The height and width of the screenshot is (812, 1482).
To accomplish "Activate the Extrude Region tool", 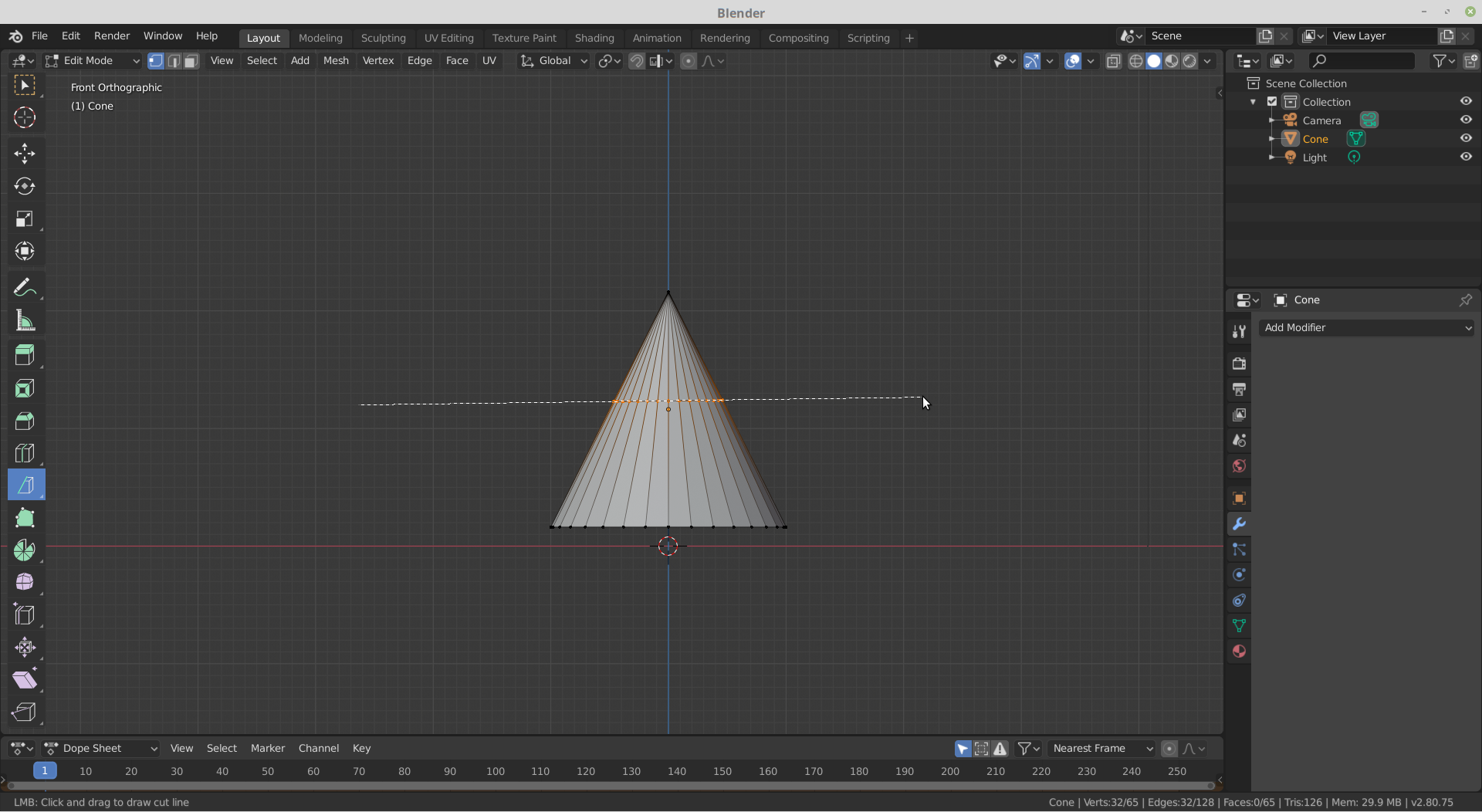I will [x=25, y=355].
